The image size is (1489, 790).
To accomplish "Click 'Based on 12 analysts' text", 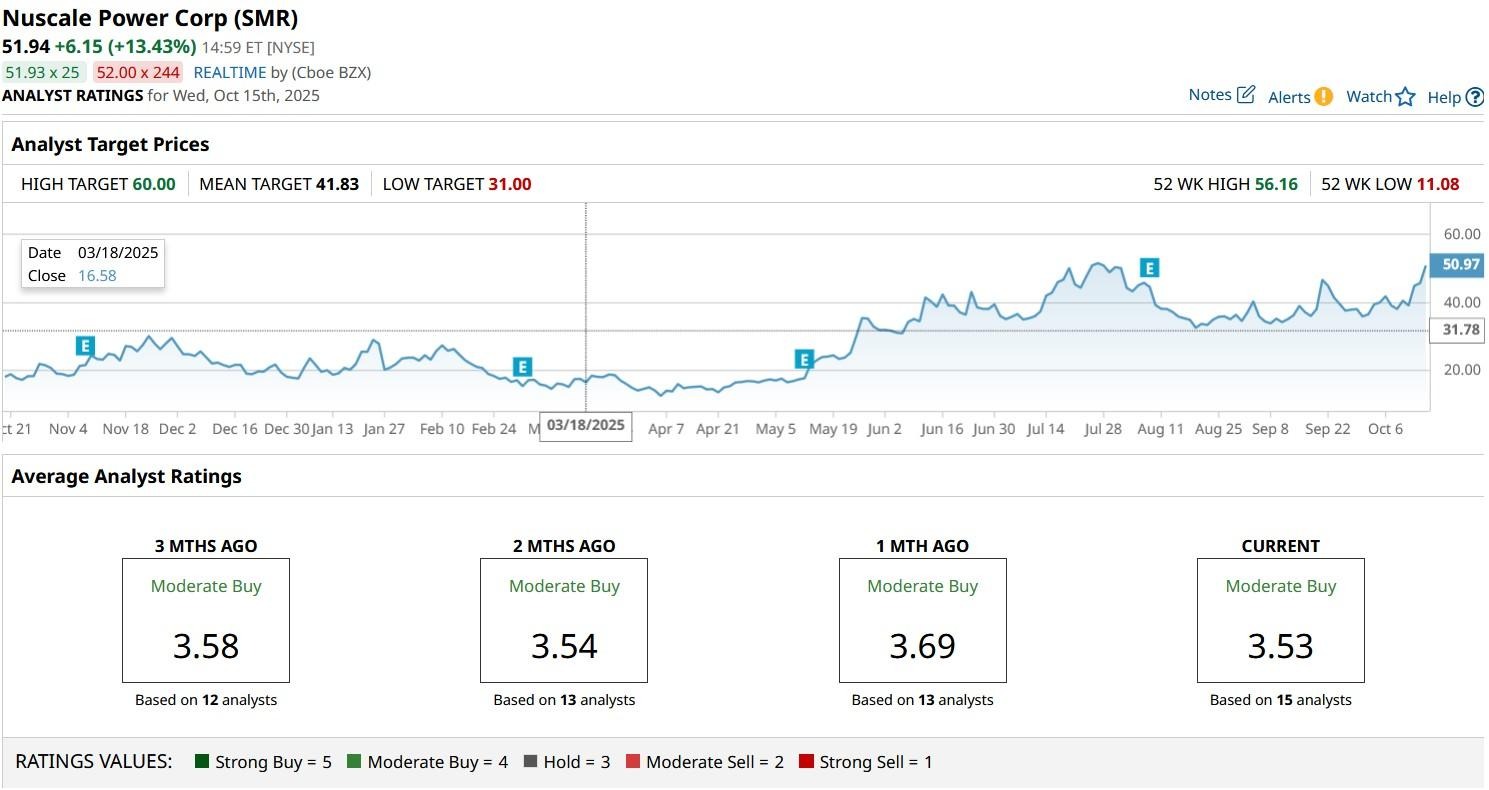I will click(206, 700).
